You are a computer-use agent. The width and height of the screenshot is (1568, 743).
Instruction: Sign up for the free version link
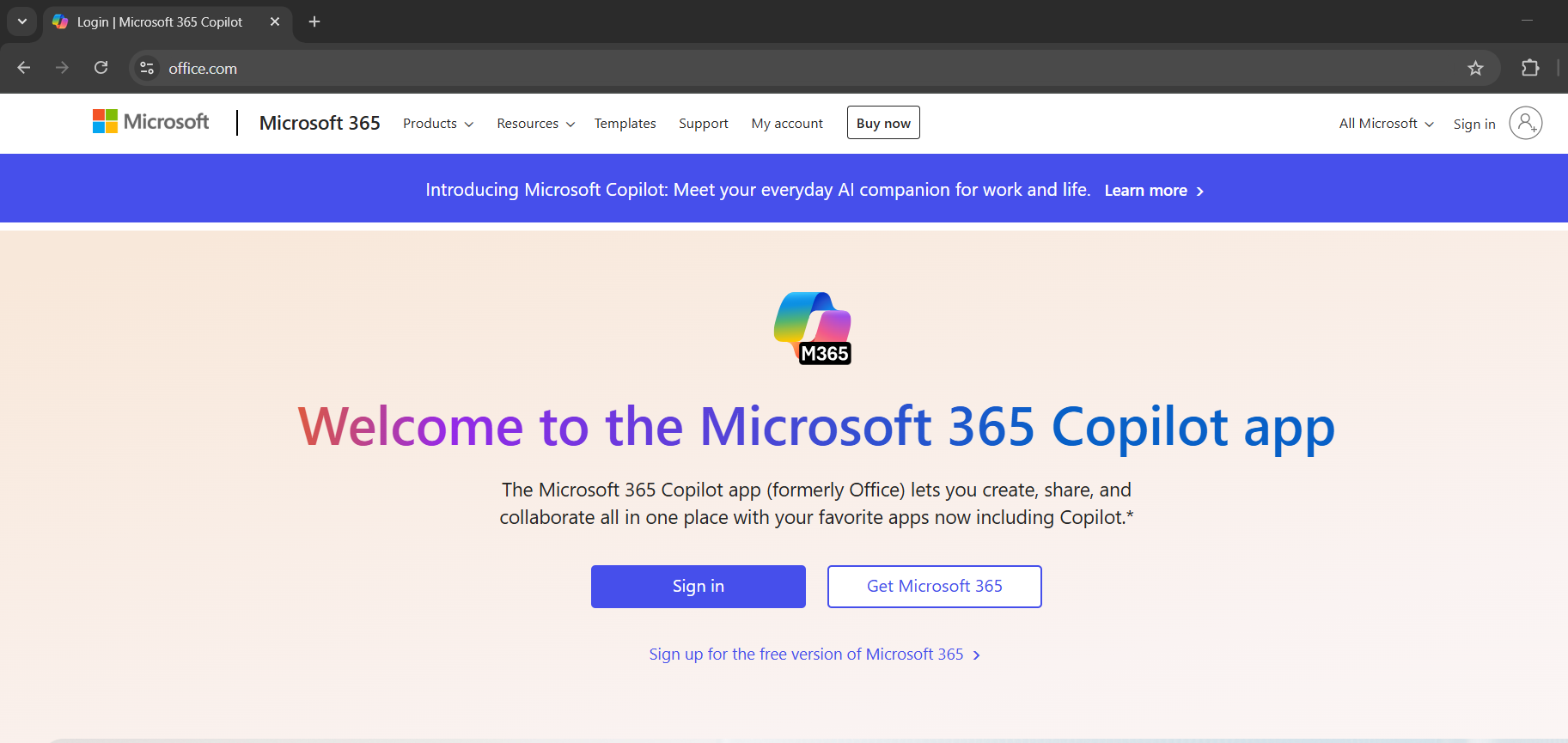pos(815,655)
